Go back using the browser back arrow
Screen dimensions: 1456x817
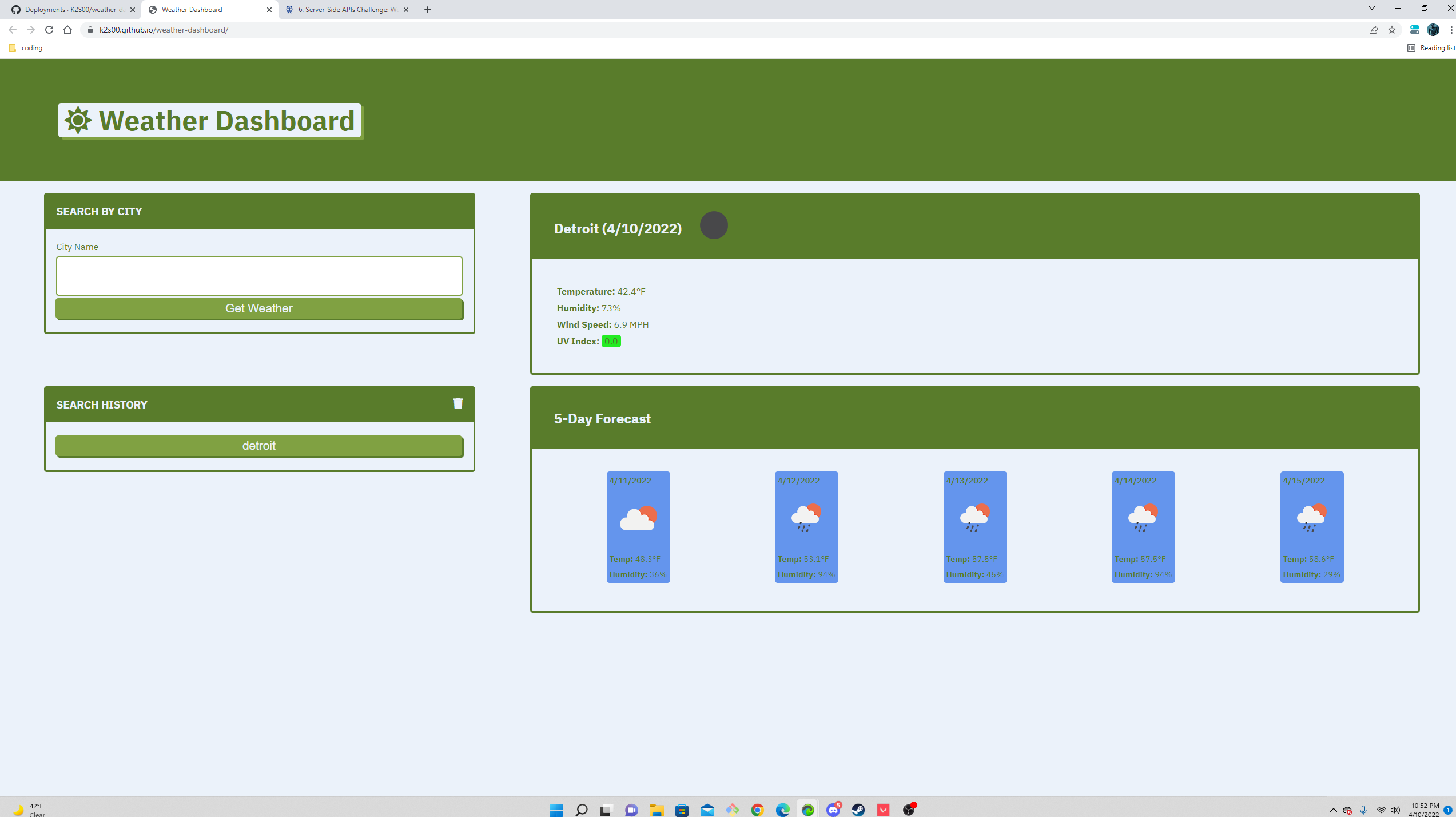point(13,30)
